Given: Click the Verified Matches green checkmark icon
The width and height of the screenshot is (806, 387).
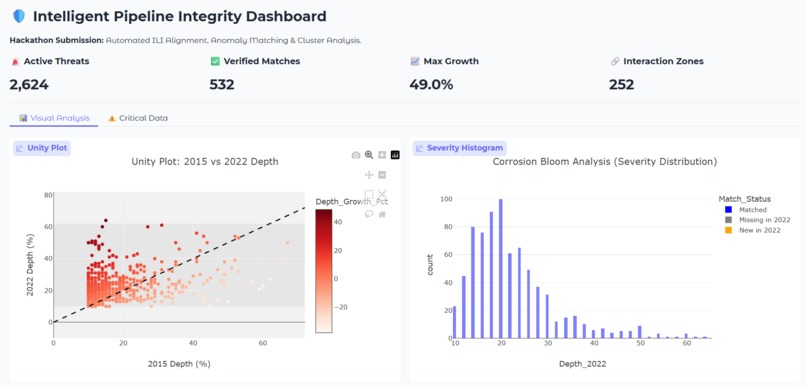Looking at the screenshot, I should (215, 61).
